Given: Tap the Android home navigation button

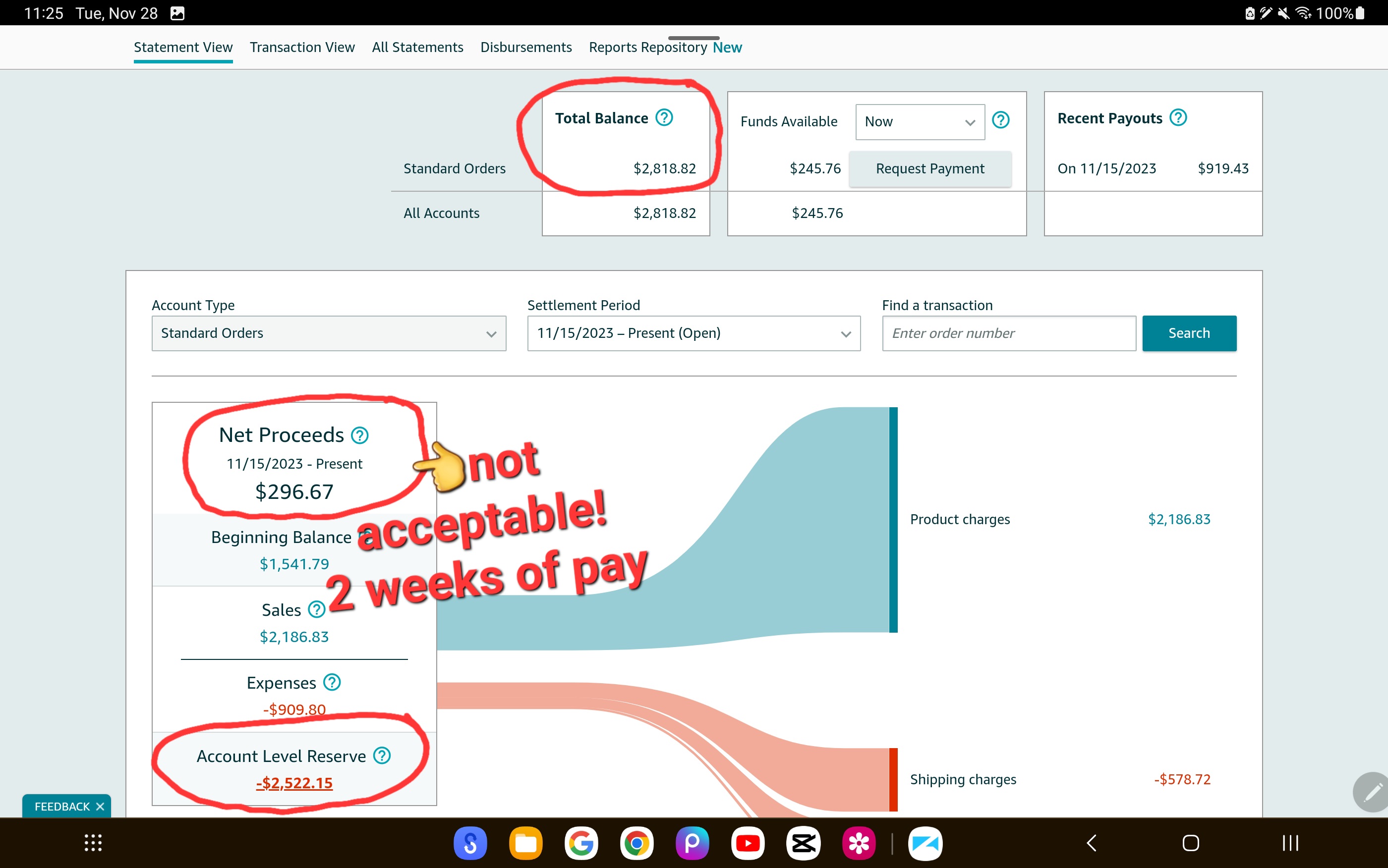Looking at the screenshot, I should [x=1190, y=843].
